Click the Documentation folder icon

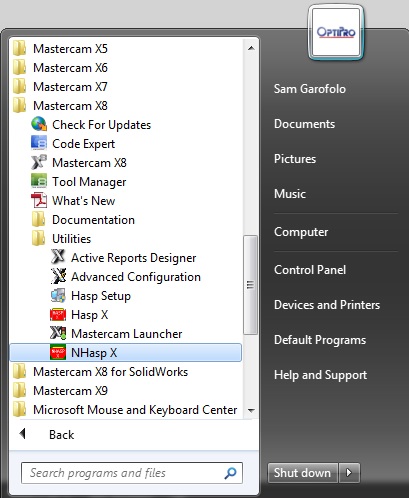click(39, 219)
